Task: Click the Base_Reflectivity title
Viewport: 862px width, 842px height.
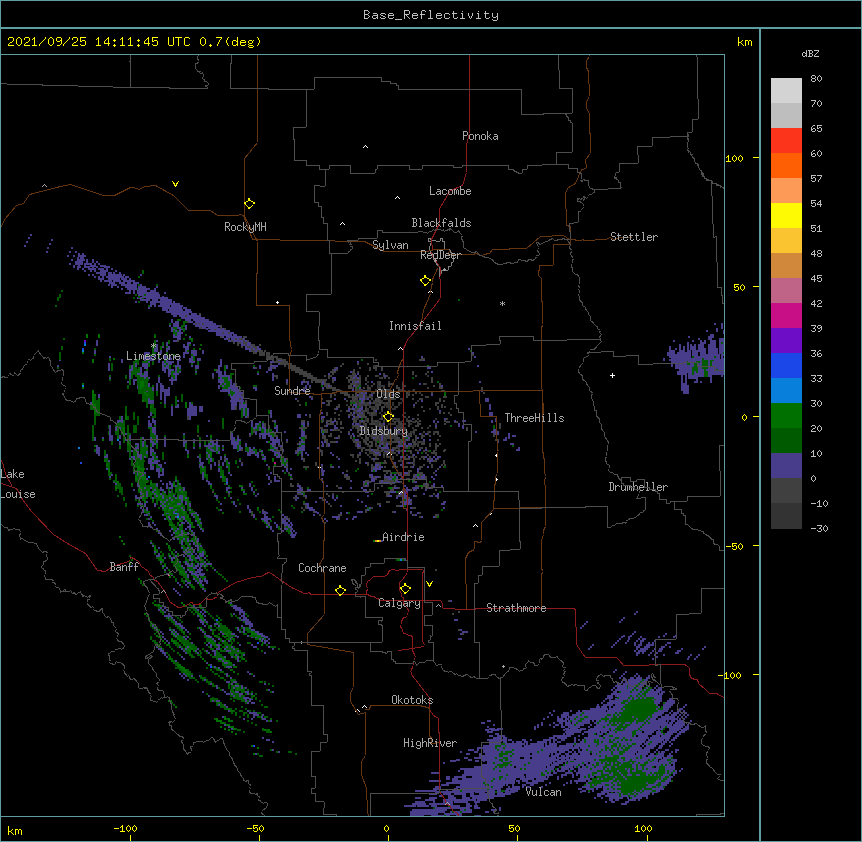Action: coord(431,15)
